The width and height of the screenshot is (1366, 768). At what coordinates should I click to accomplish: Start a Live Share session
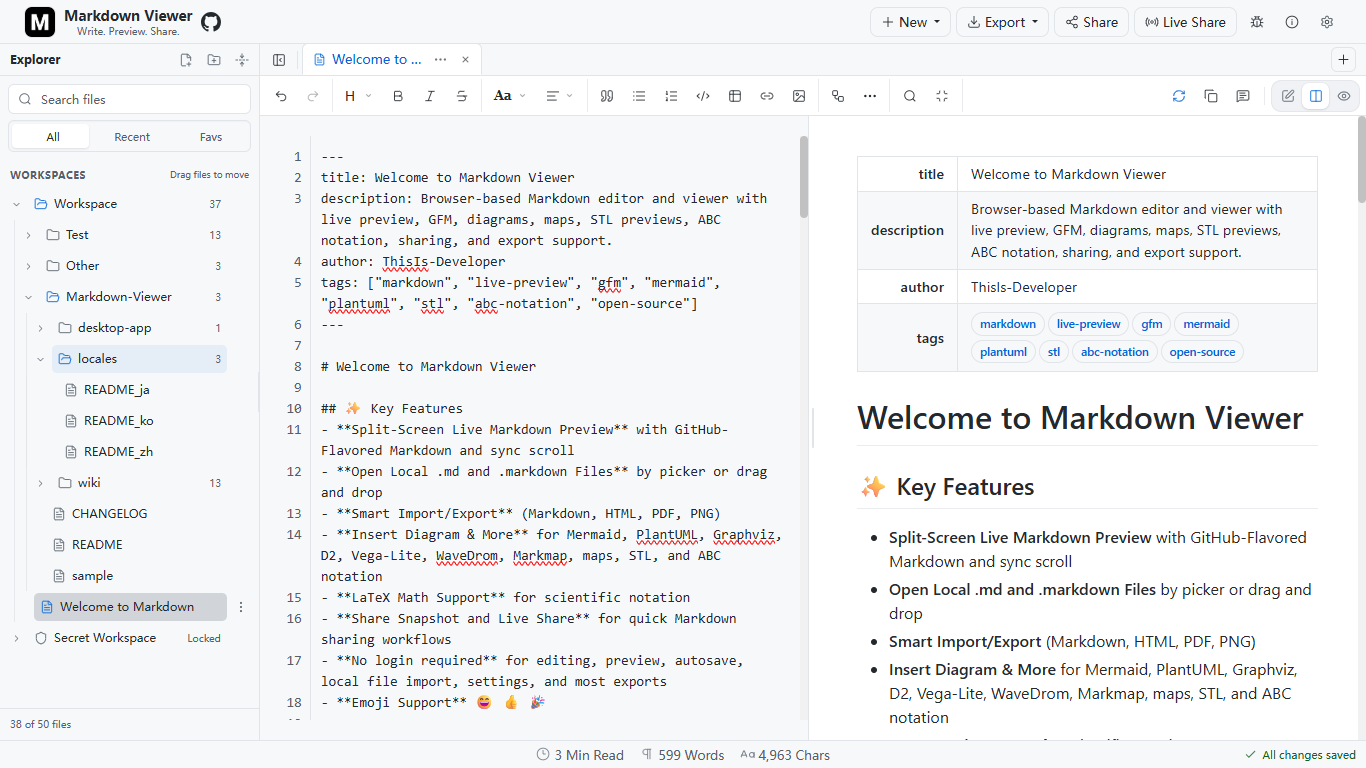(x=1185, y=22)
